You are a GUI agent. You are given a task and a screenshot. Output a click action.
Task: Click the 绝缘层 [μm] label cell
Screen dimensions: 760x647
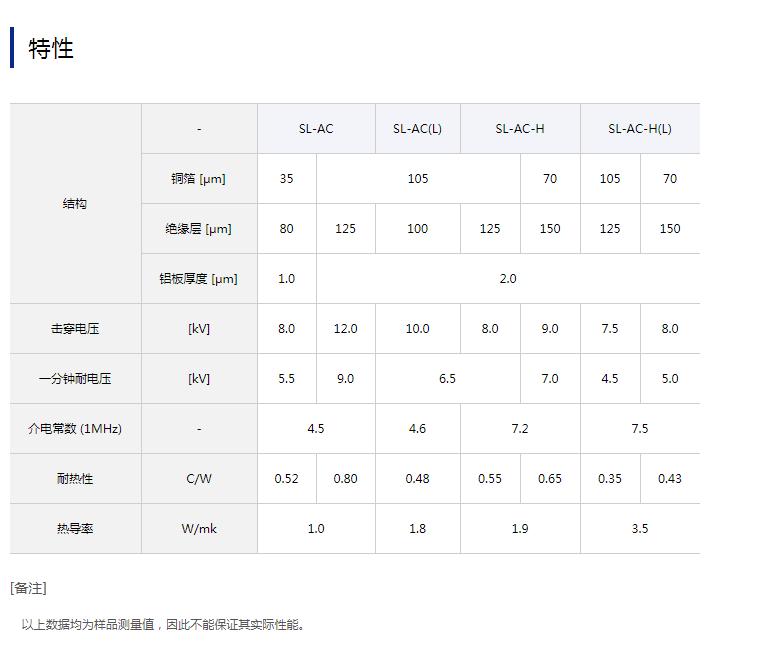click(x=199, y=229)
